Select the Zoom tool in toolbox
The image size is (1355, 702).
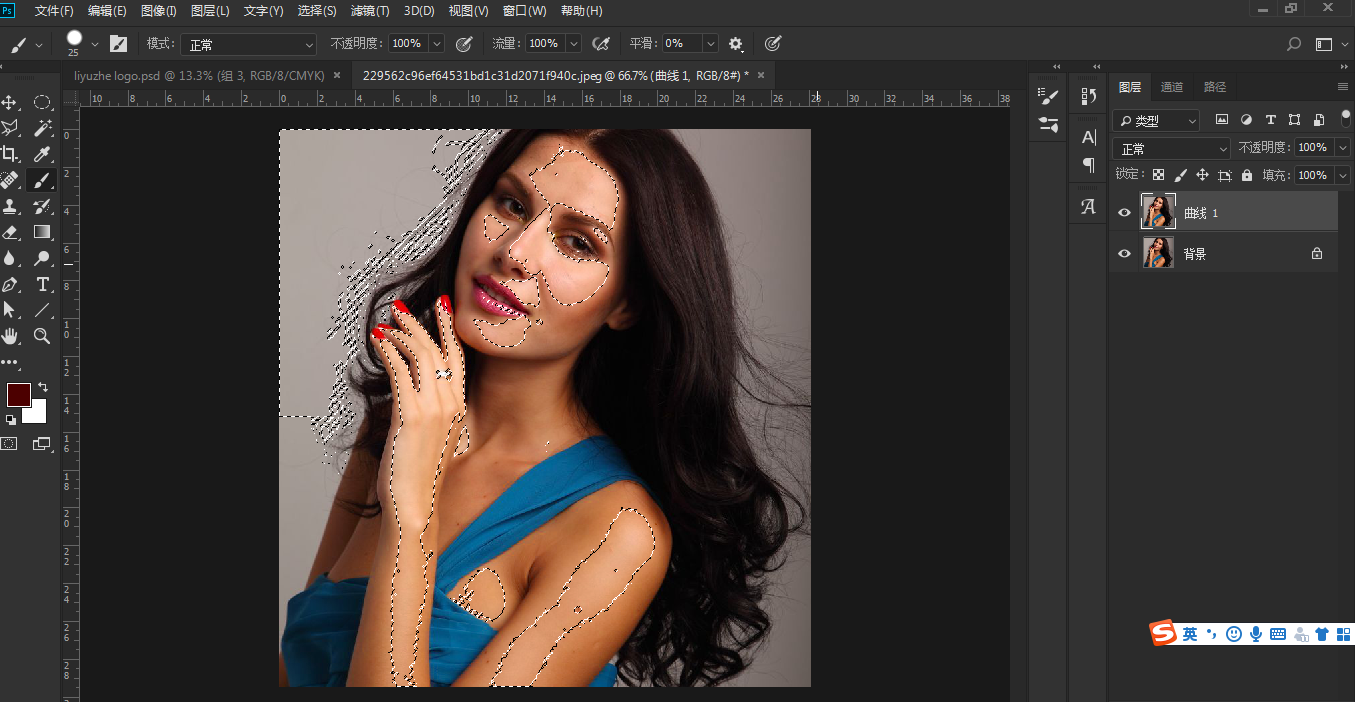tap(42, 336)
